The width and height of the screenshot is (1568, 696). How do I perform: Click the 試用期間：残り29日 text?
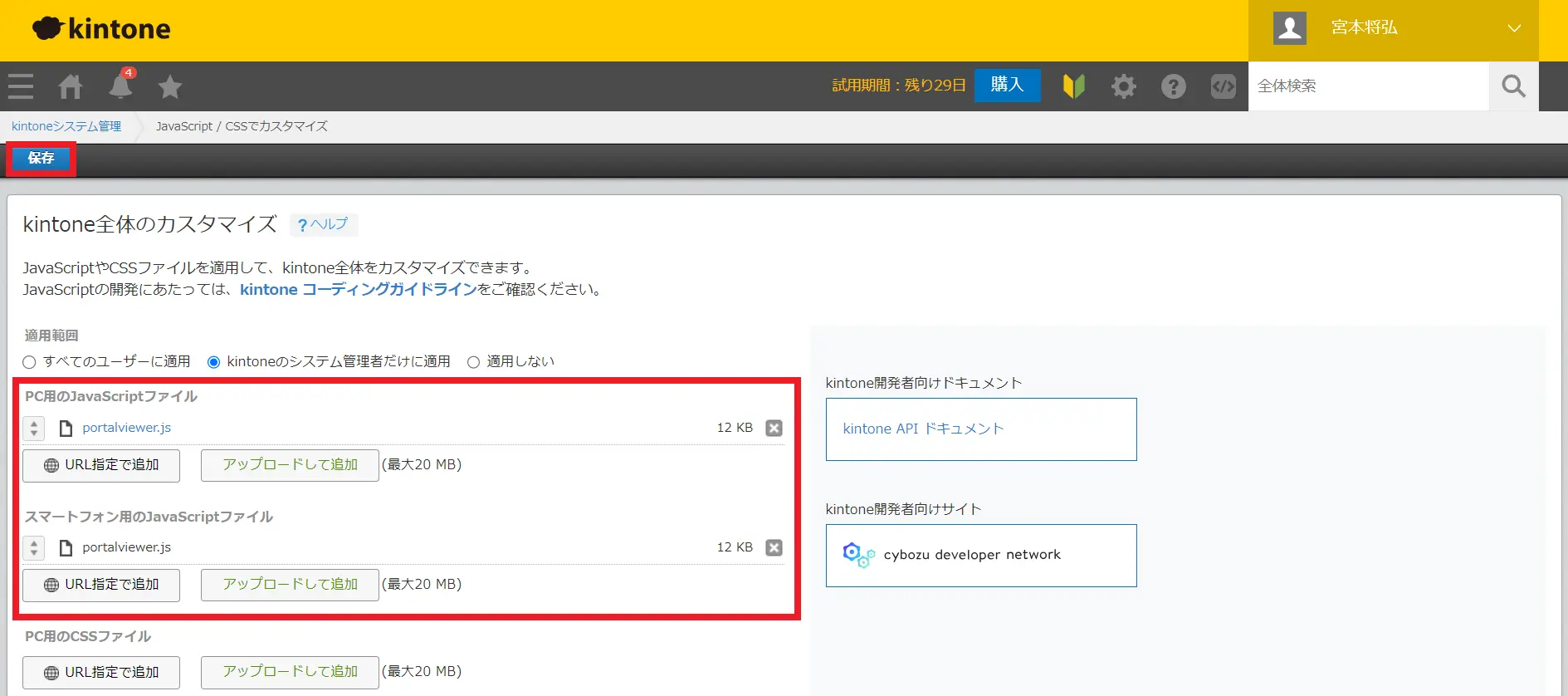point(899,86)
